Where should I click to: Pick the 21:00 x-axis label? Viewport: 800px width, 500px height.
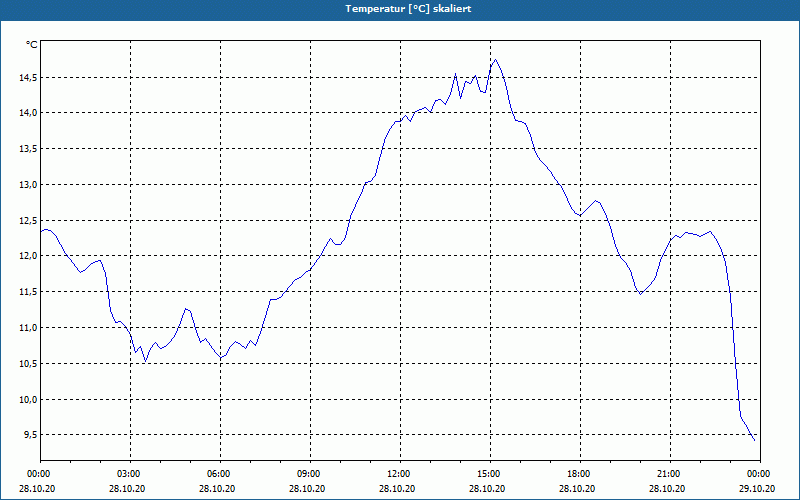pos(667,474)
